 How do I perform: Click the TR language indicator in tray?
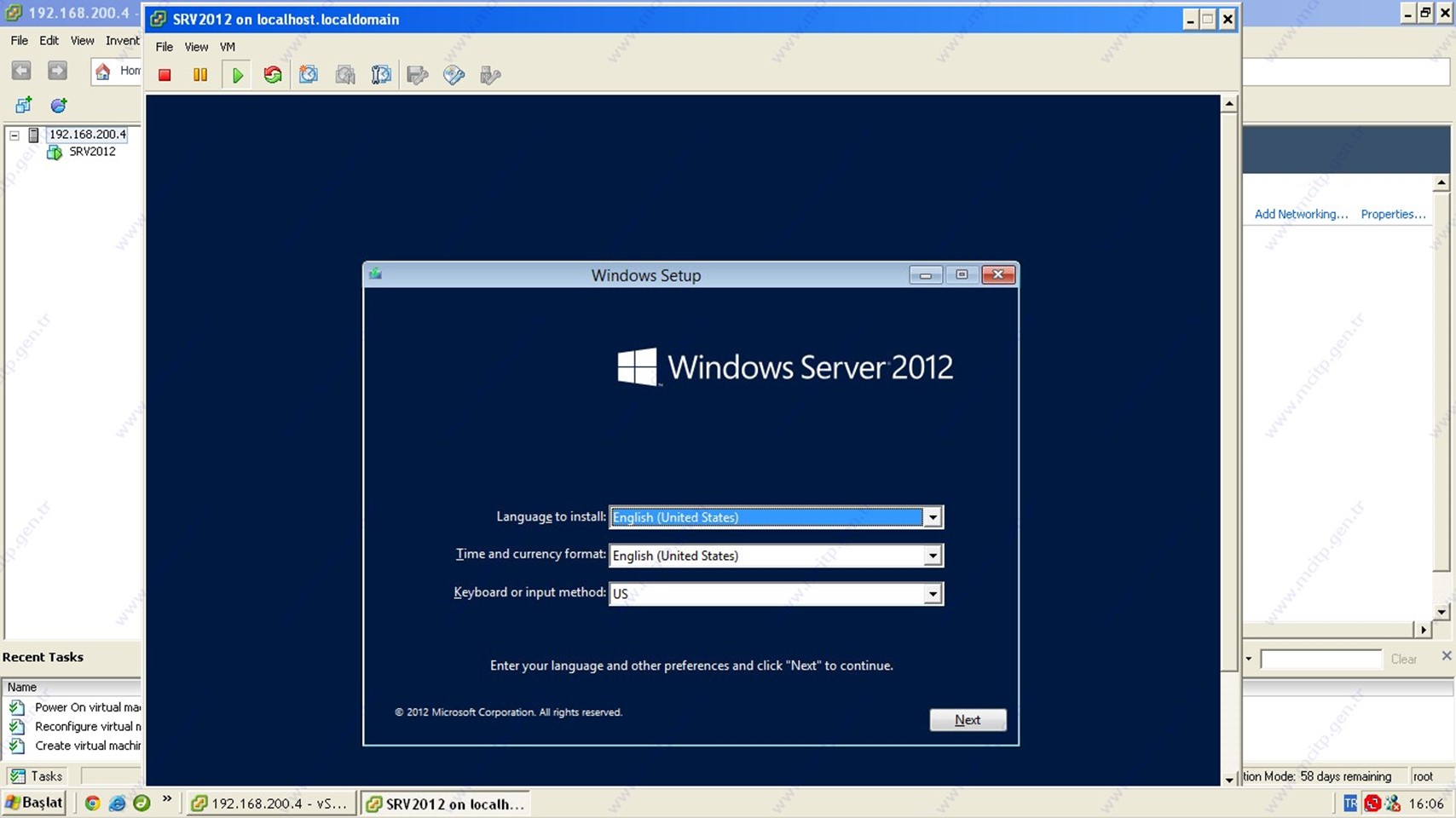click(1350, 803)
